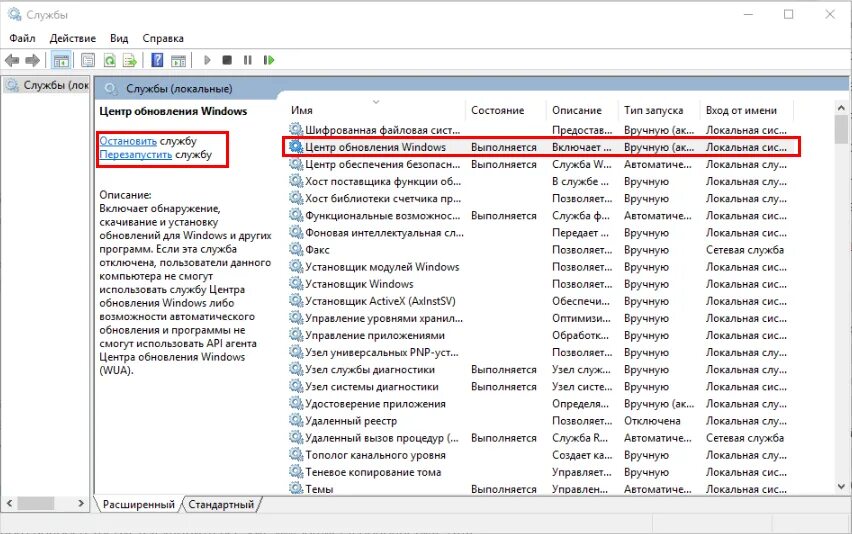The height and width of the screenshot is (534, 852).
Task: Click Отключена startup type of Удаленный реестр
Action: tap(652, 420)
